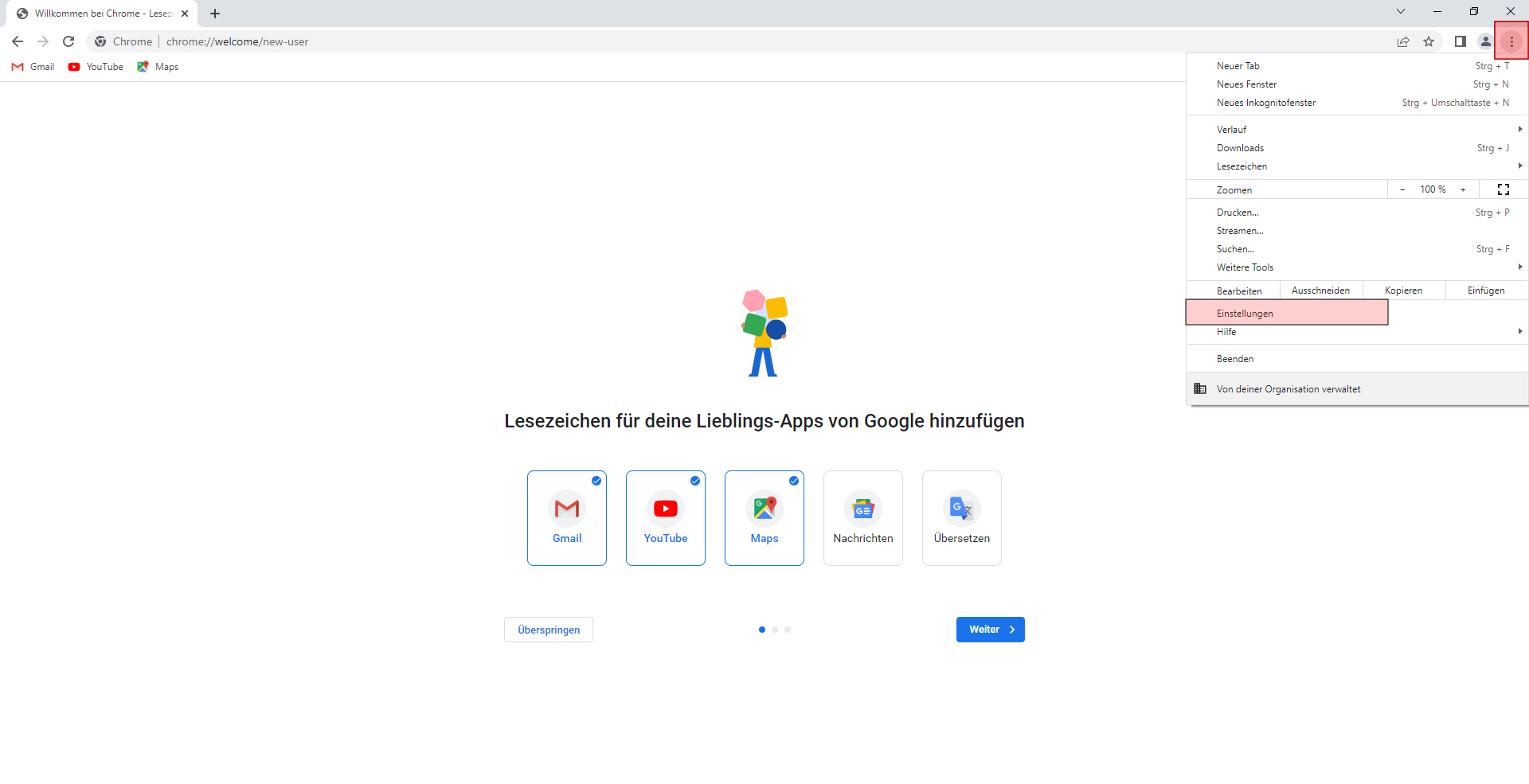
Task: Click second page indicator dot
Action: [x=775, y=630]
